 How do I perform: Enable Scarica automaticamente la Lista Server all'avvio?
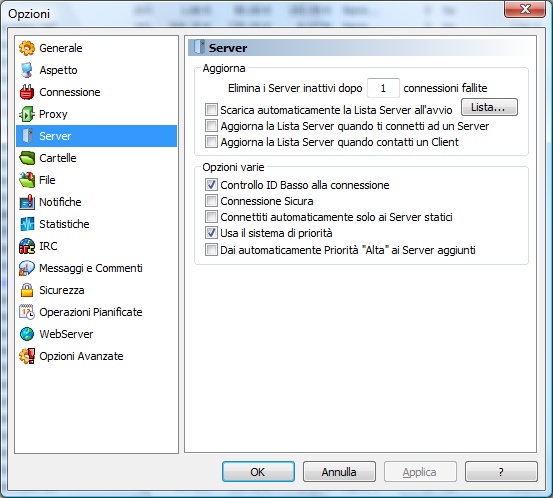[211, 109]
